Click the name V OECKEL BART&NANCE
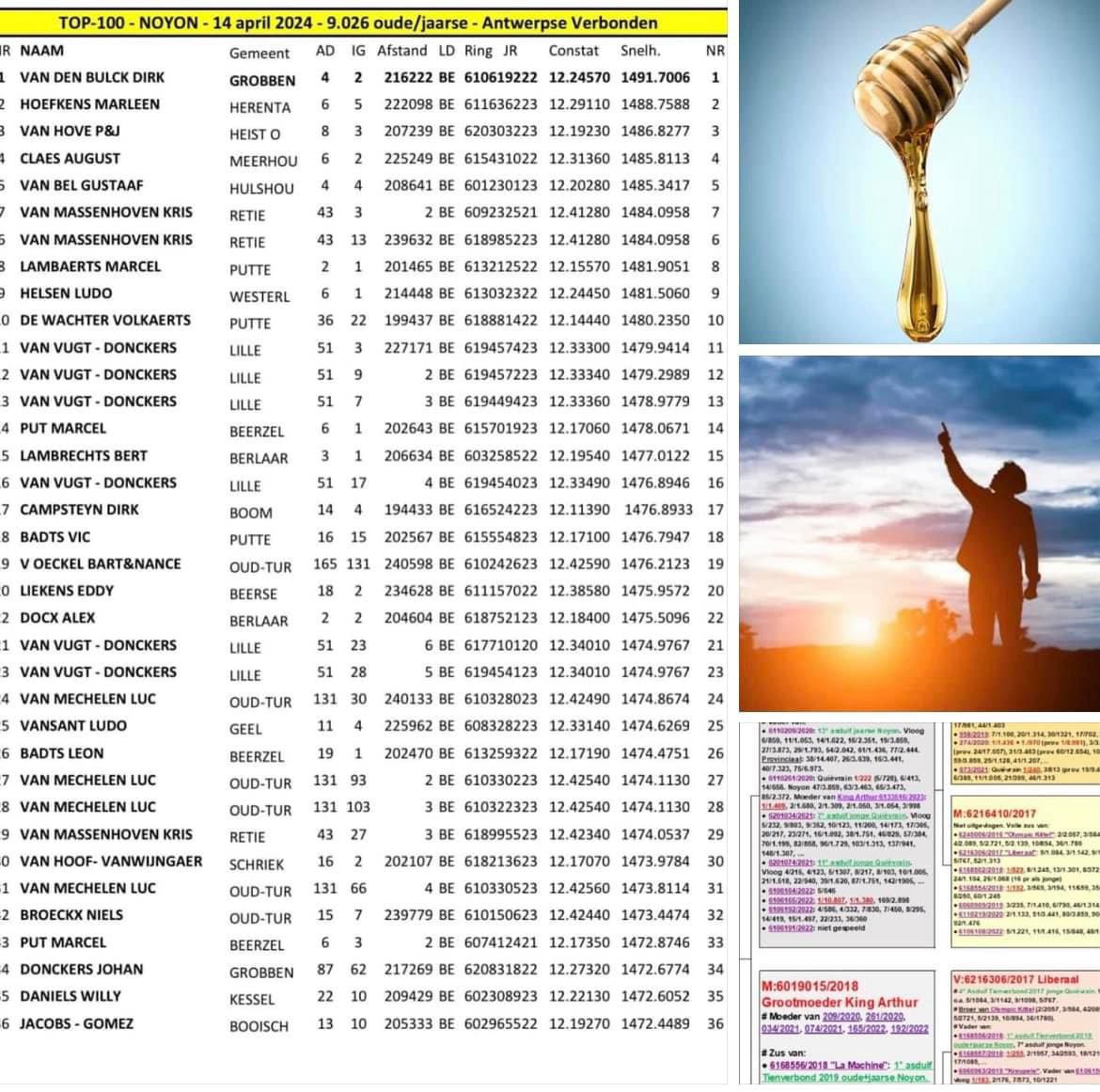Viewport: 1100px width, 1092px height. (101, 563)
